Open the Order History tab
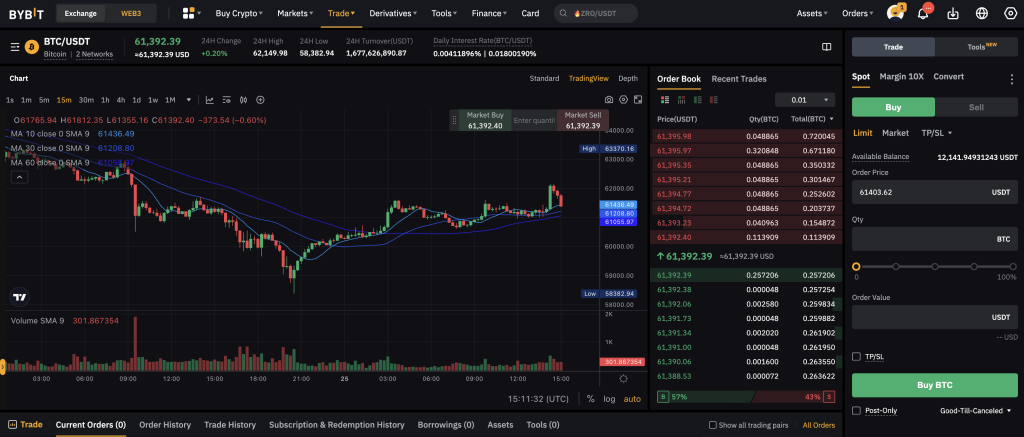The width and height of the screenshot is (1024, 437). click(x=165, y=425)
